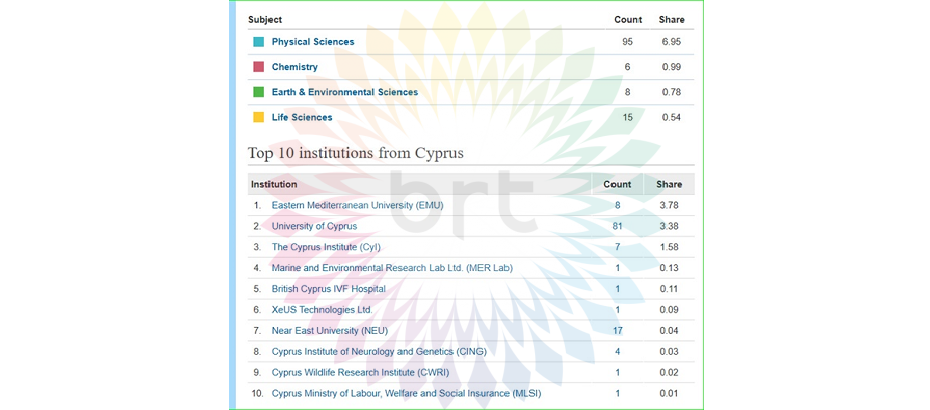Click British Cyprus IVF Hospital link
Viewport: 930px width, 410px height.
pyautogui.click(x=328, y=289)
